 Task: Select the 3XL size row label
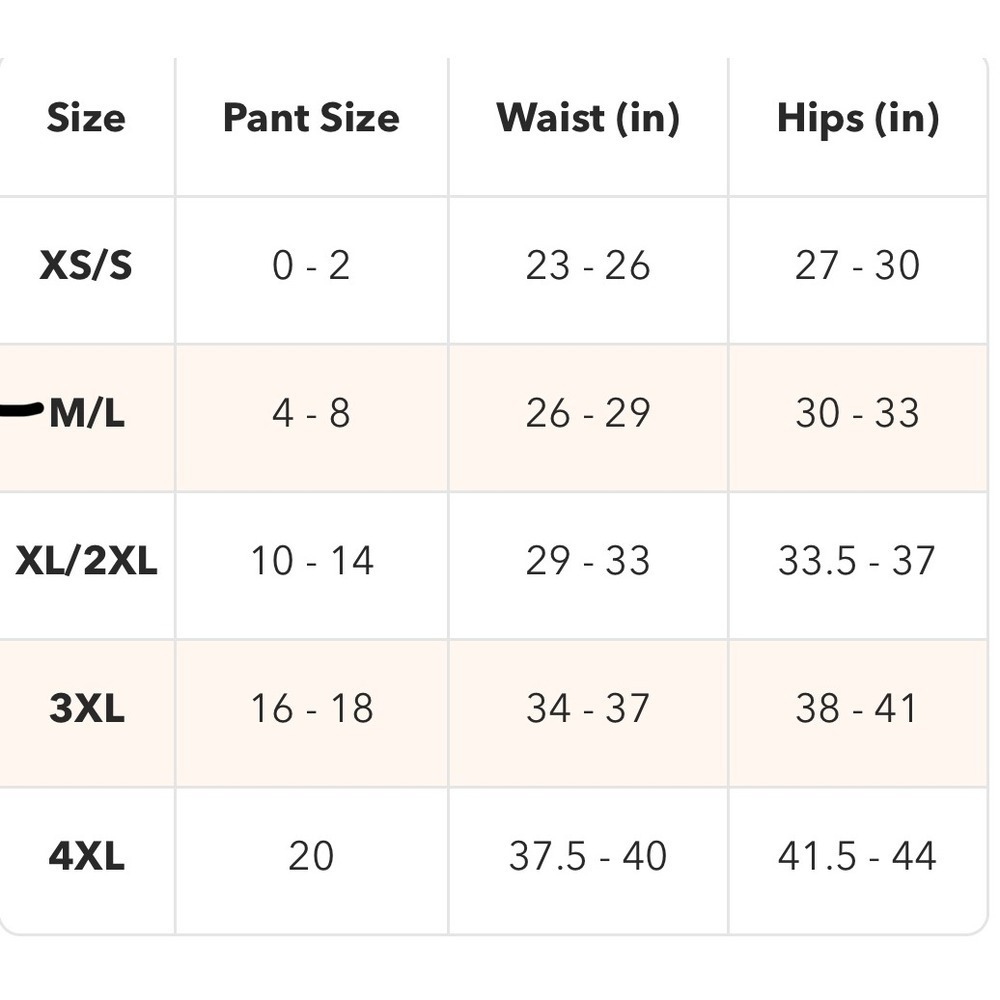pos(87,709)
